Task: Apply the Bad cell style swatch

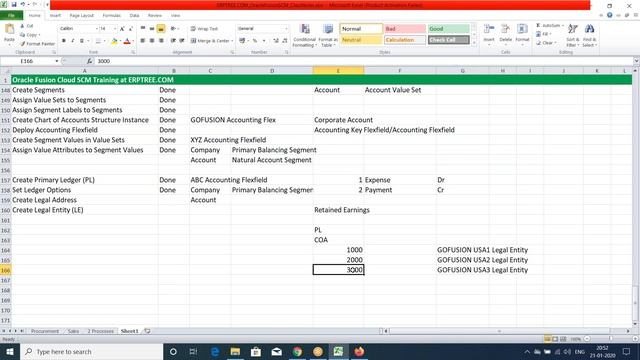Action: click(x=405, y=29)
